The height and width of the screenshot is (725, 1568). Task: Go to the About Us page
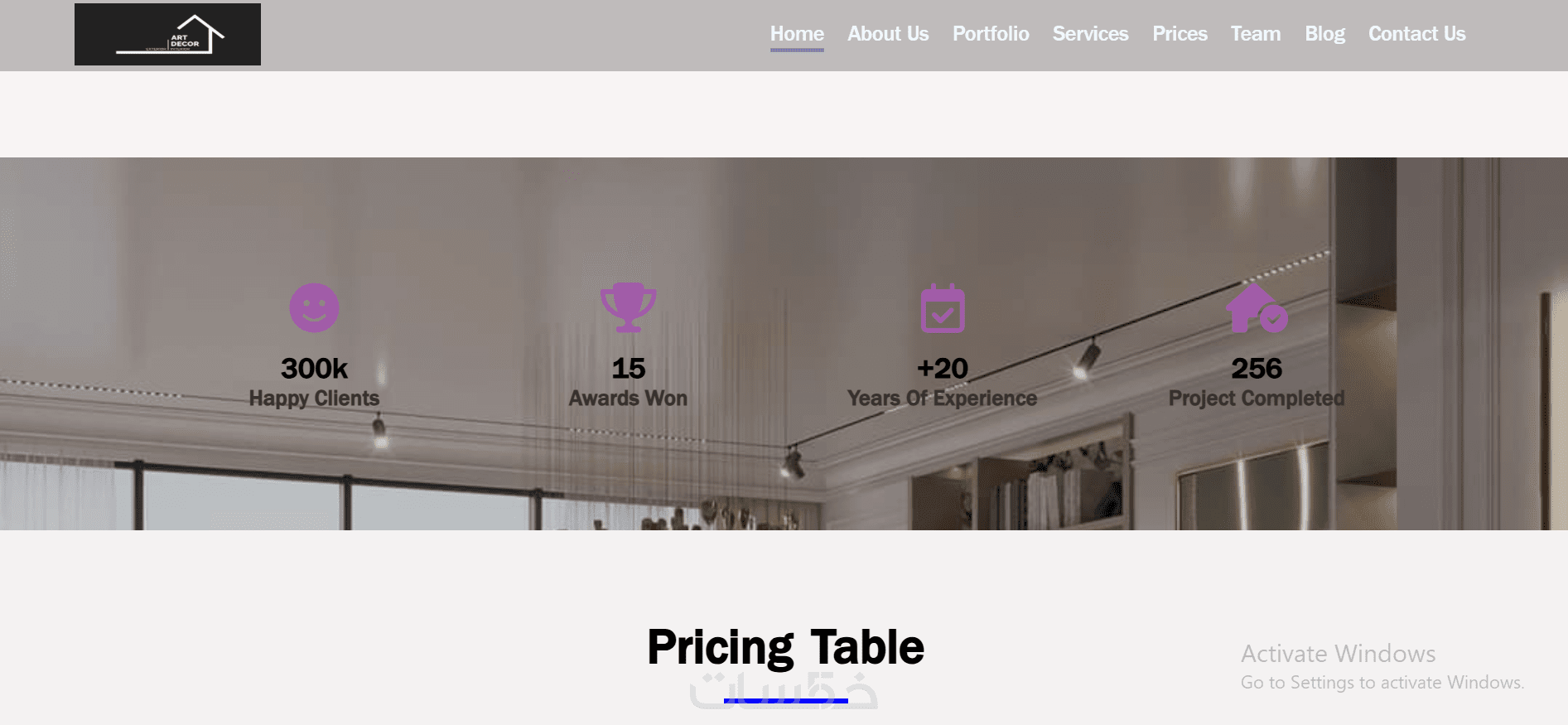click(888, 34)
